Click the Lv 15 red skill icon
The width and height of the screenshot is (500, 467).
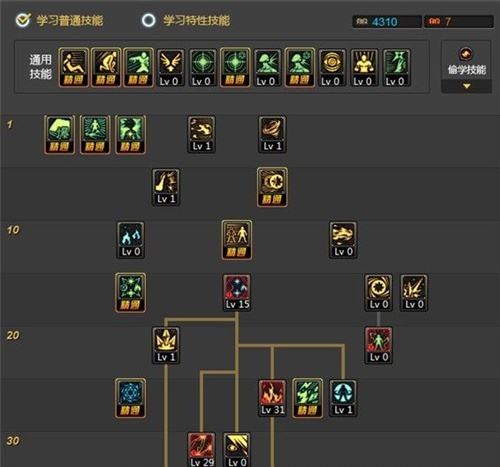237,293
